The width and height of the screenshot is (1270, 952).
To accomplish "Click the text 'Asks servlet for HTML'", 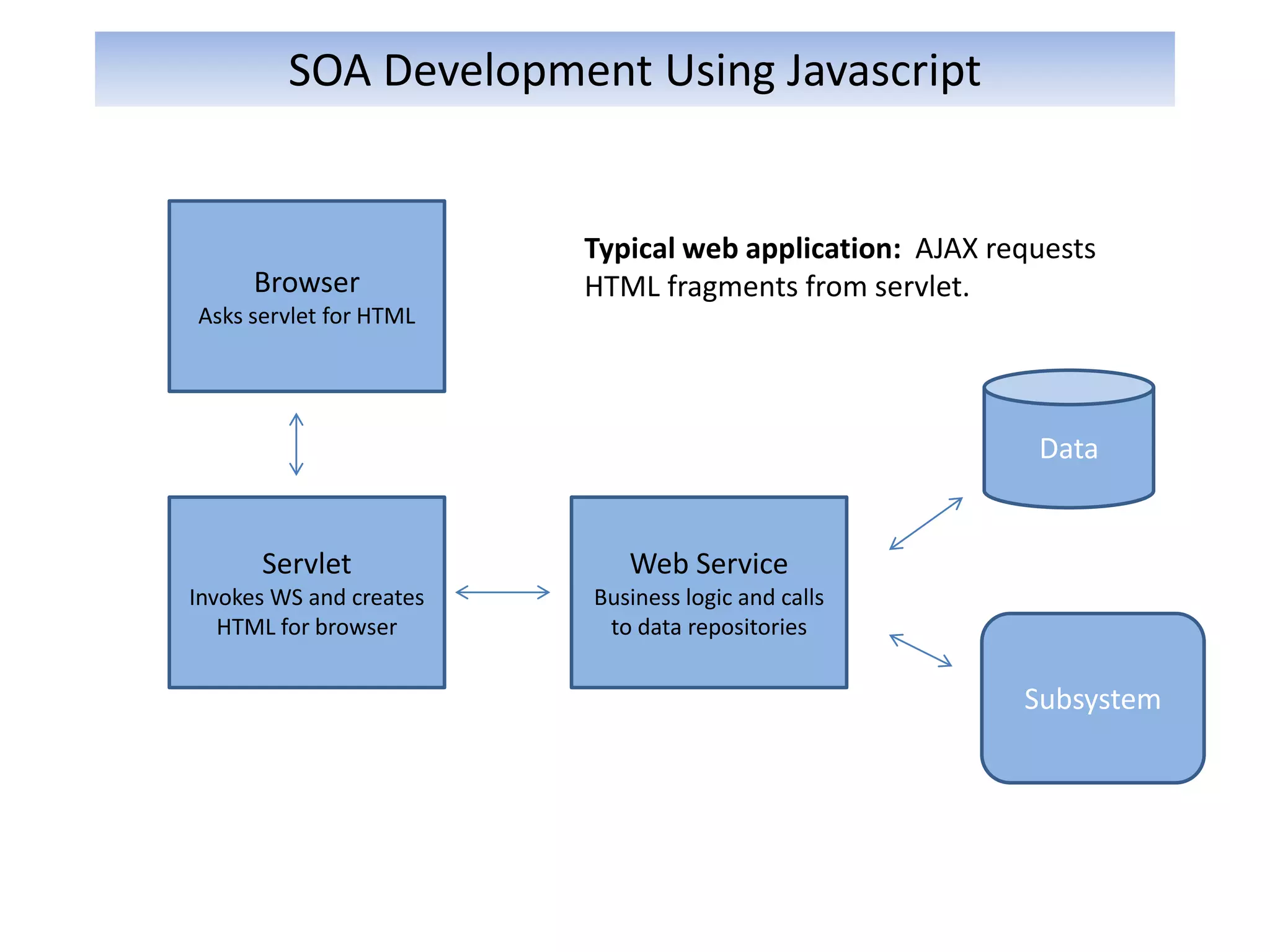I will click(x=307, y=316).
